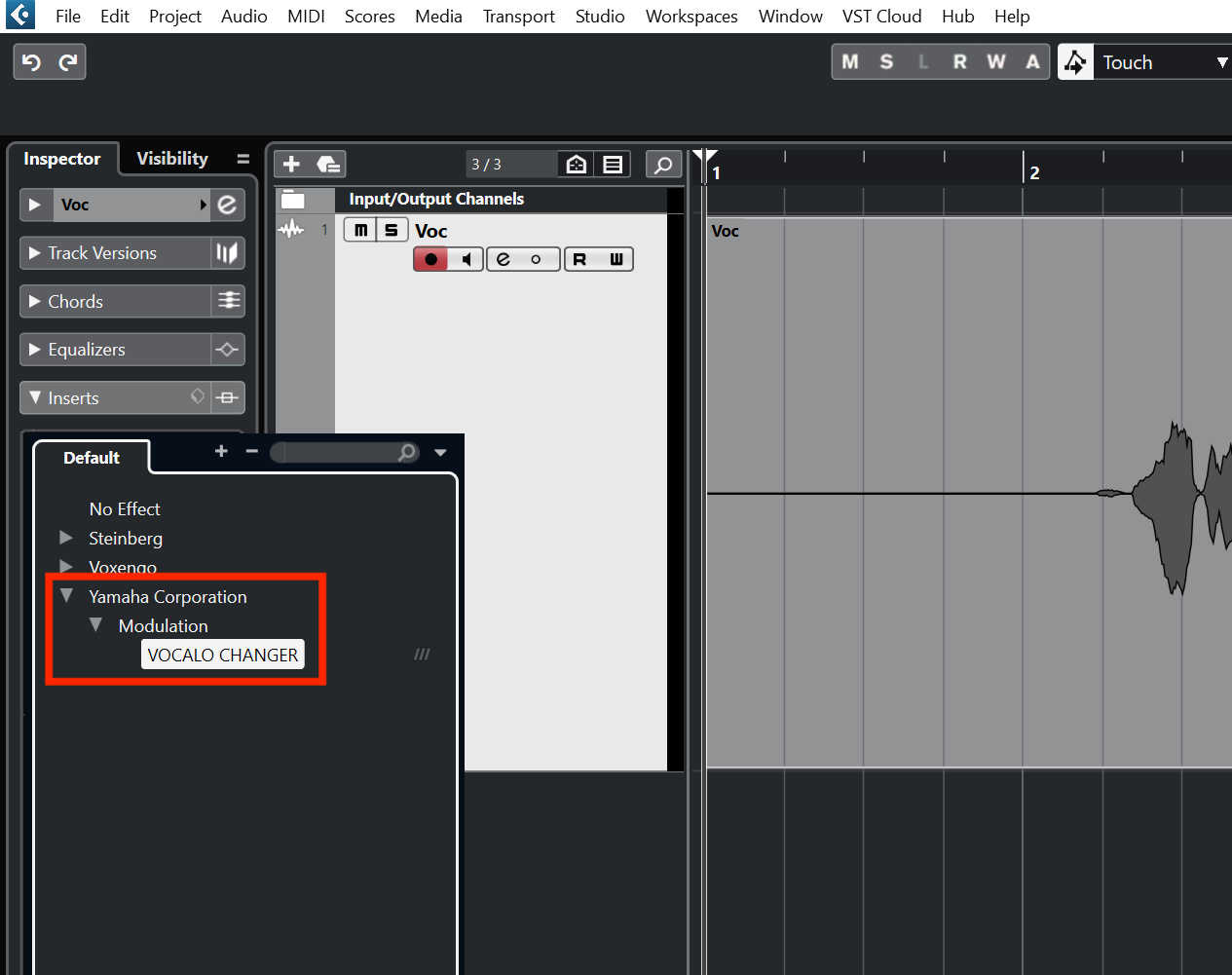
Task: Mute the Voc track with the M button
Action: point(359,230)
